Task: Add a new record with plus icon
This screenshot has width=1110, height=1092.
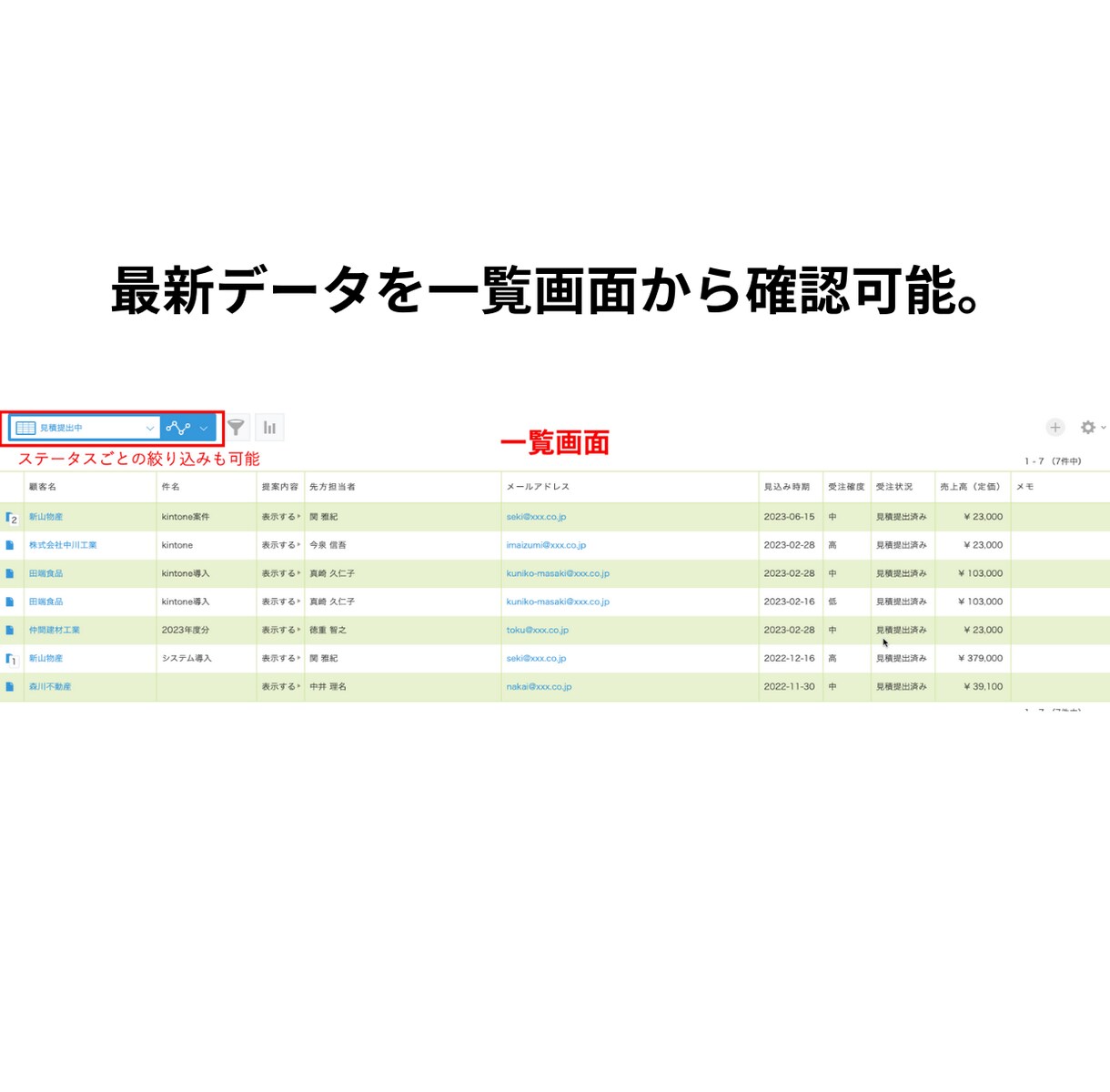Action: (1054, 427)
